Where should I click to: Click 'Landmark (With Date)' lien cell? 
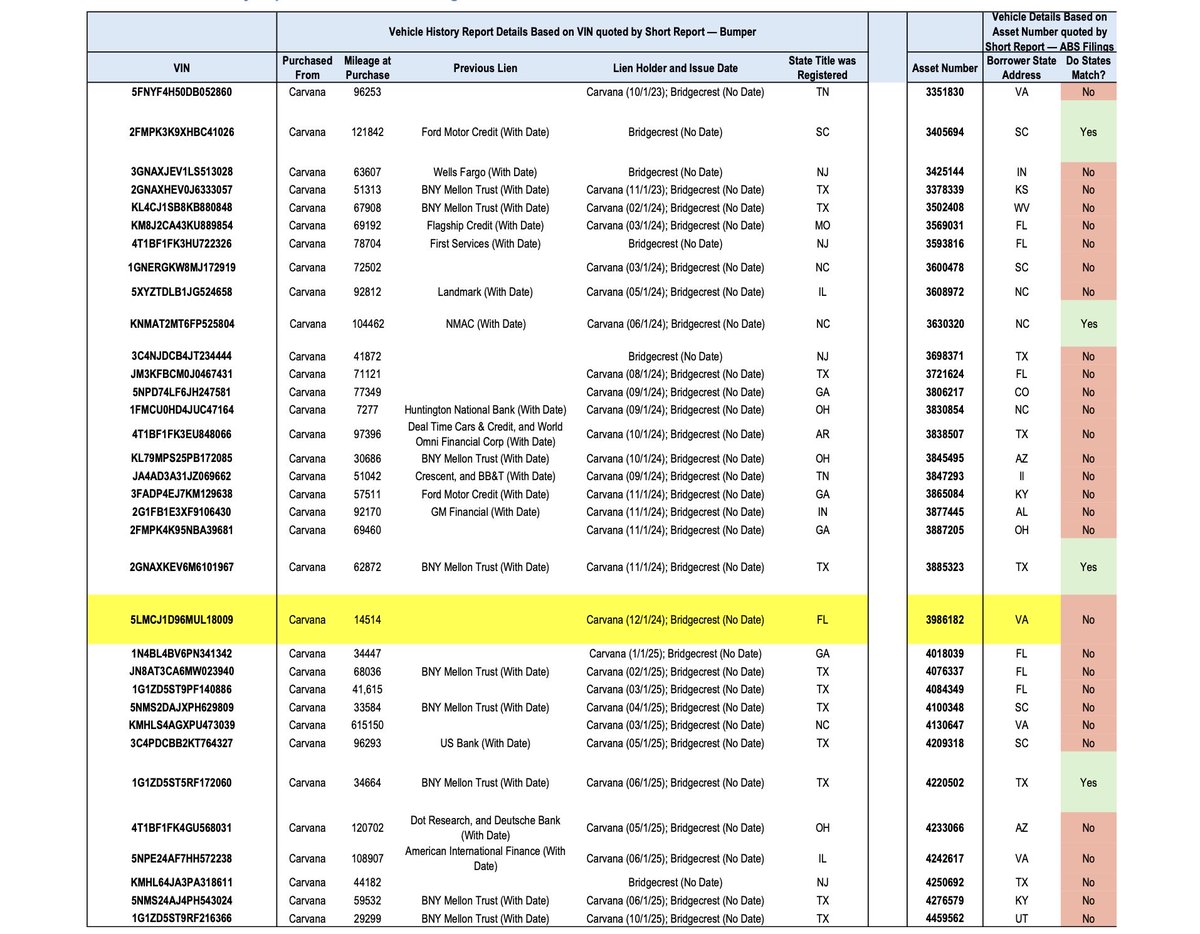(485, 292)
